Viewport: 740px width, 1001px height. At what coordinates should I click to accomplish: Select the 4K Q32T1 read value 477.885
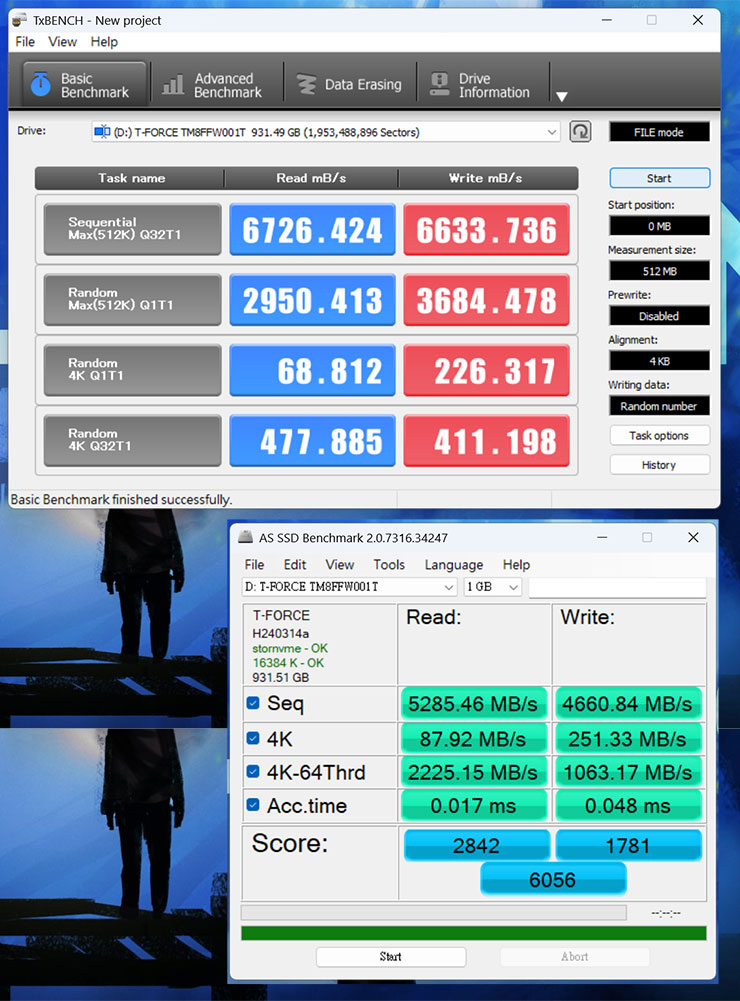(x=312, y=440)
